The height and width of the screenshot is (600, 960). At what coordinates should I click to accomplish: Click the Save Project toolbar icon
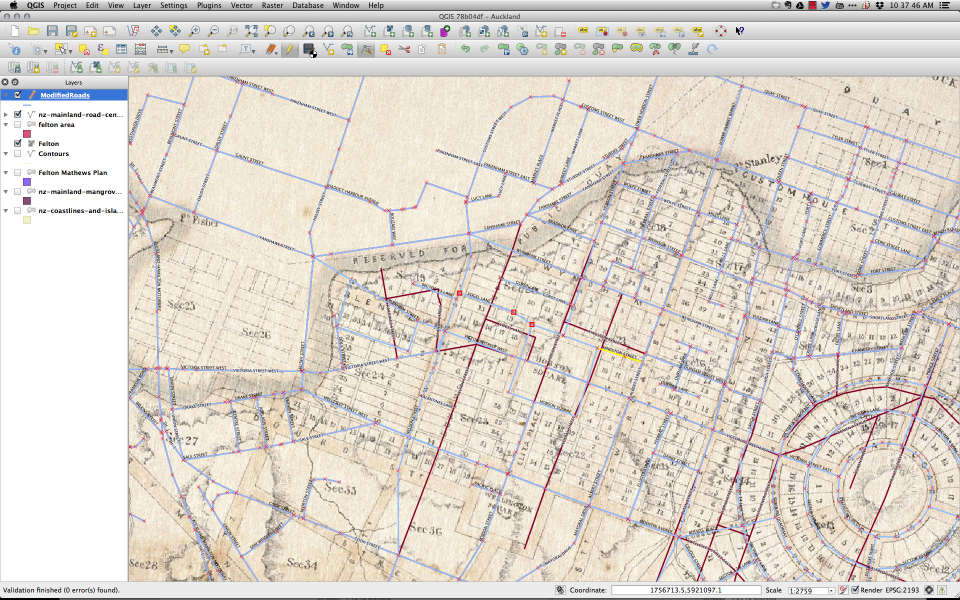[x=52, y=32]
